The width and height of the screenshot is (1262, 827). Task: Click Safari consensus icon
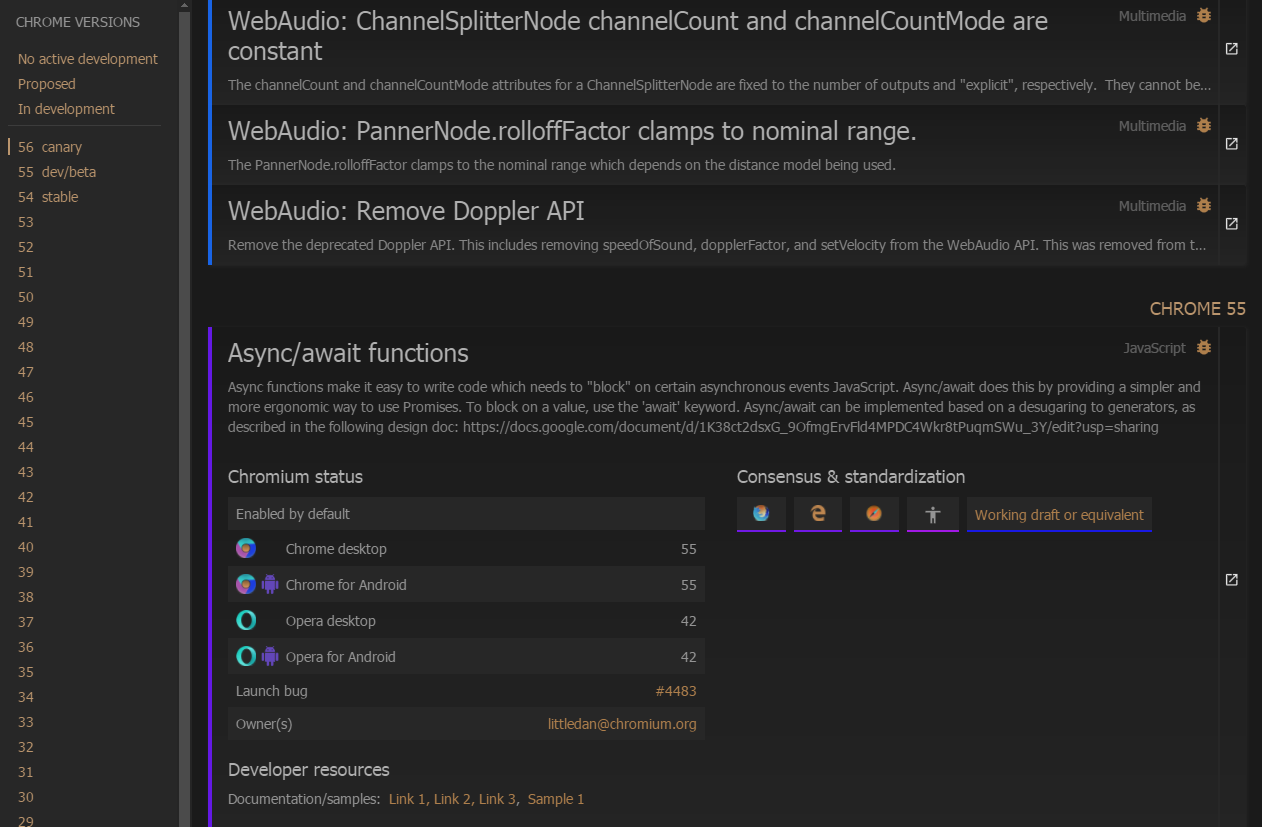[874, 514]
